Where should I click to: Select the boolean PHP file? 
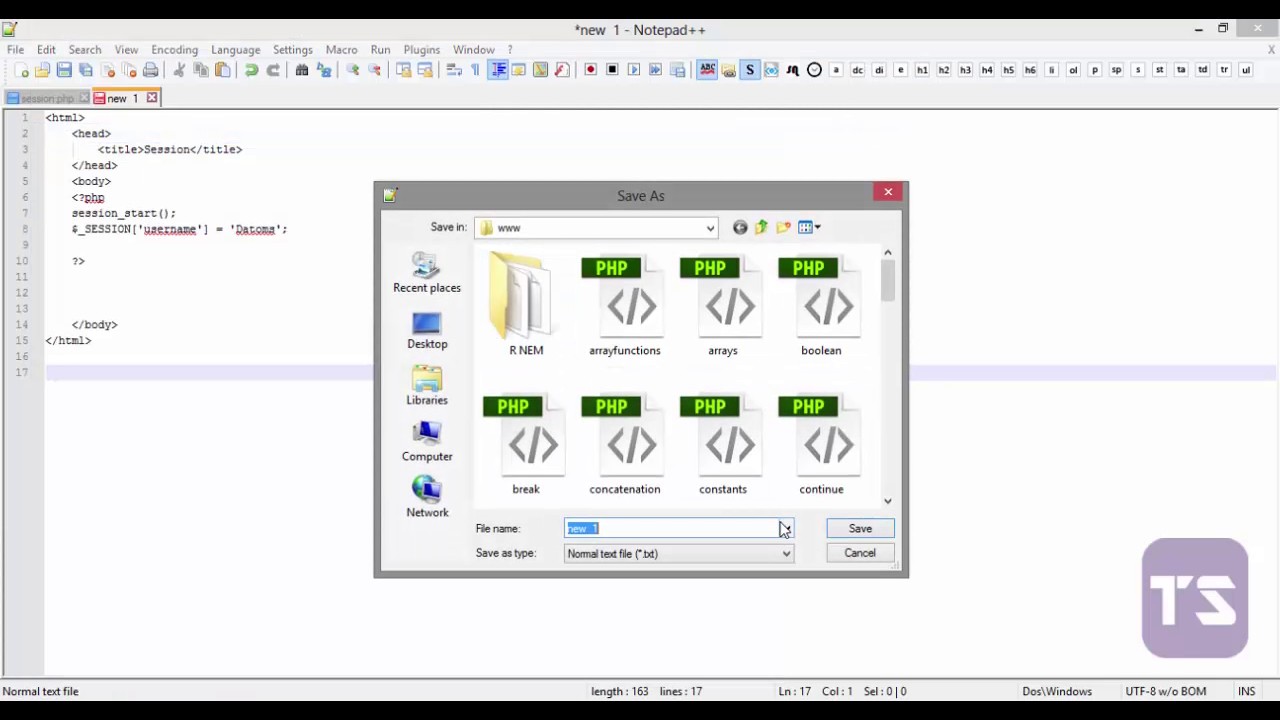click(821, 306)
